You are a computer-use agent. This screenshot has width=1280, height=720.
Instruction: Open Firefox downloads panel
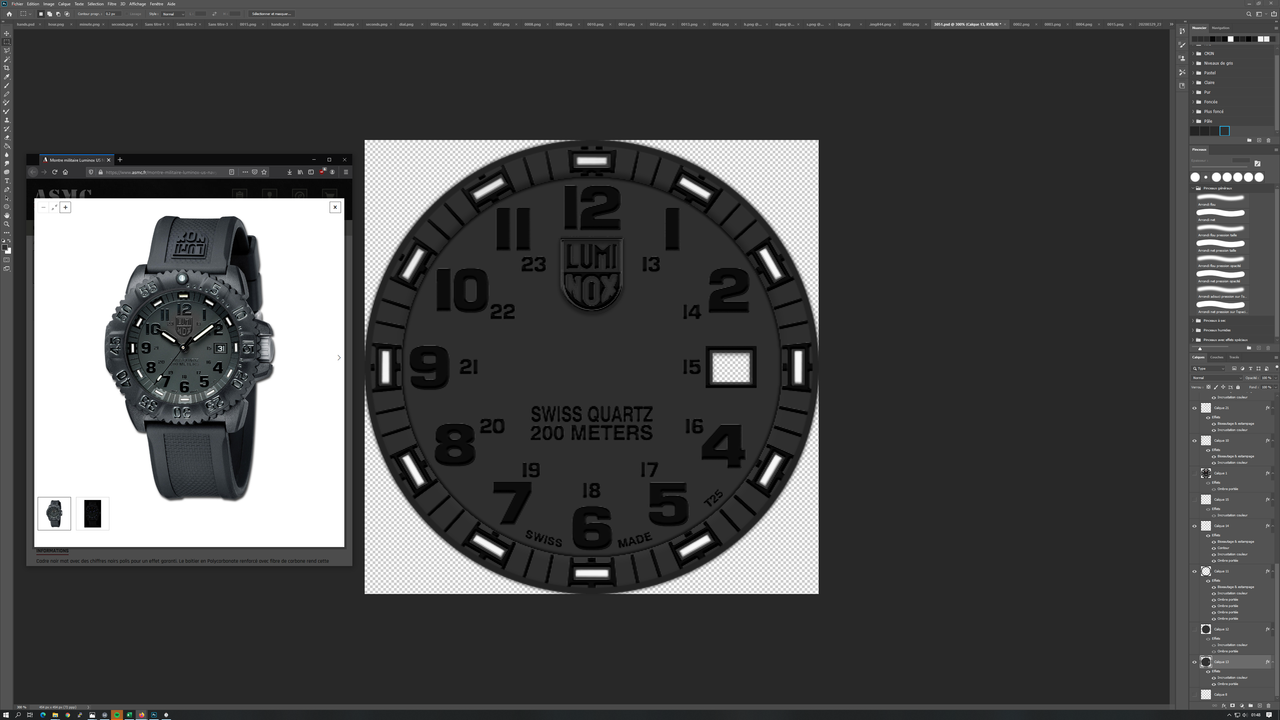point(289,172)
